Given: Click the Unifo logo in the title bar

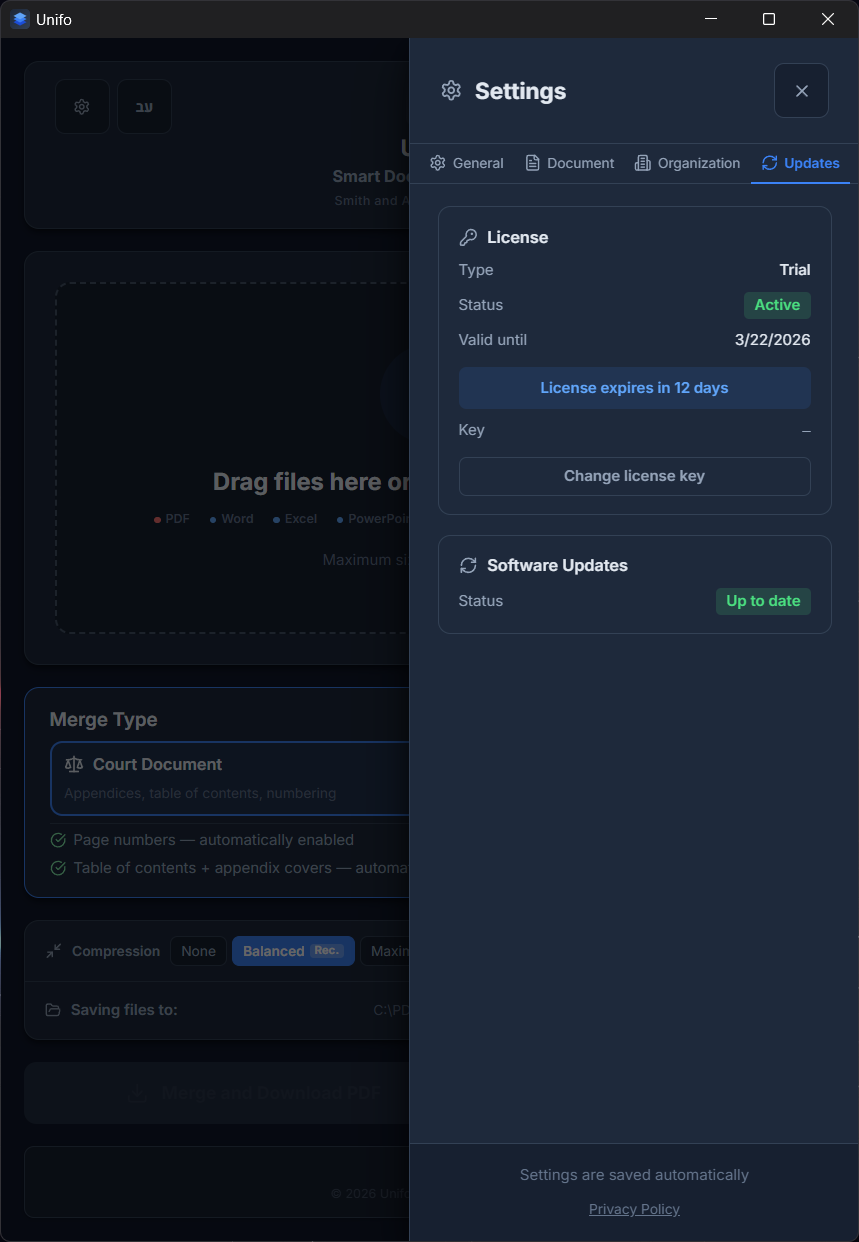Looking at the screenshot, I should [19, 19].
